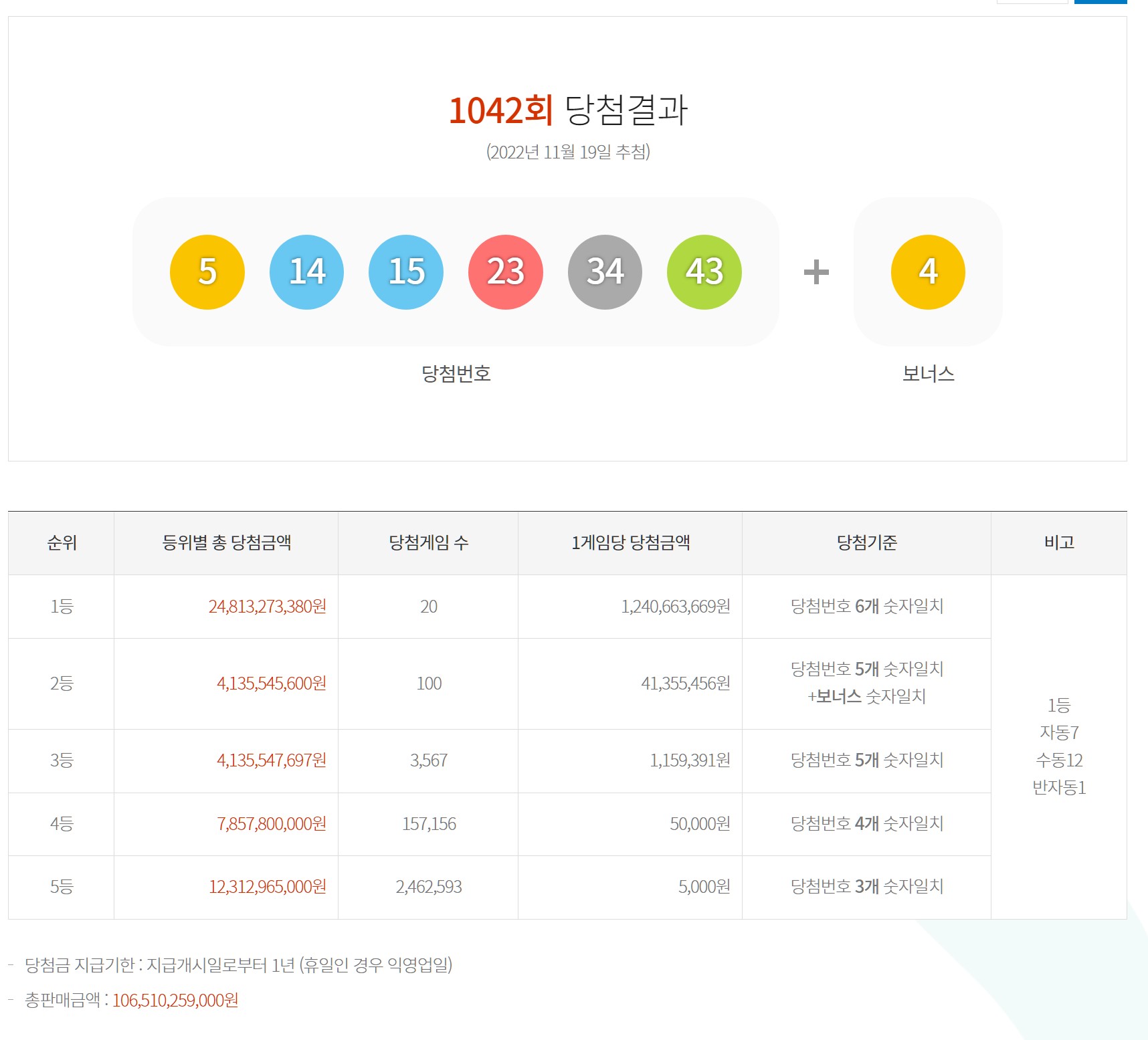Viewport: 1148px width, 1040px height.
Task: Click the '1등' rank cell
Action: [62, 607]
